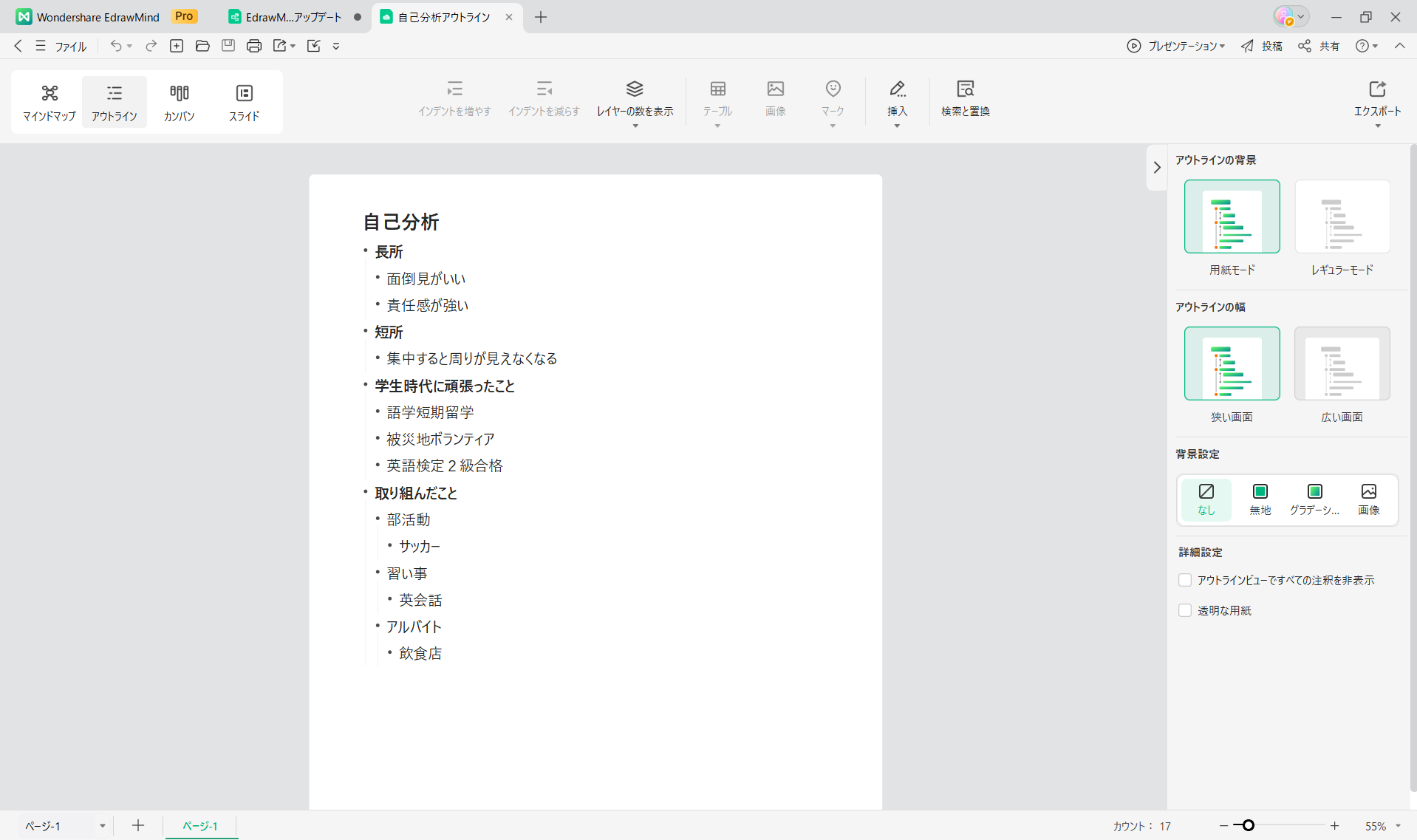1417x840 pixels.
Task: Click the zoom slider handle
Action: (1248, 825)
